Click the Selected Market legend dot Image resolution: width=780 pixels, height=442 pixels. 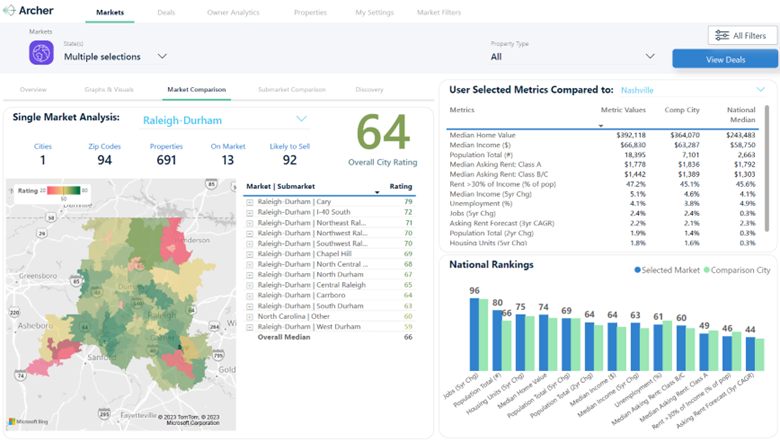(637, 270)
